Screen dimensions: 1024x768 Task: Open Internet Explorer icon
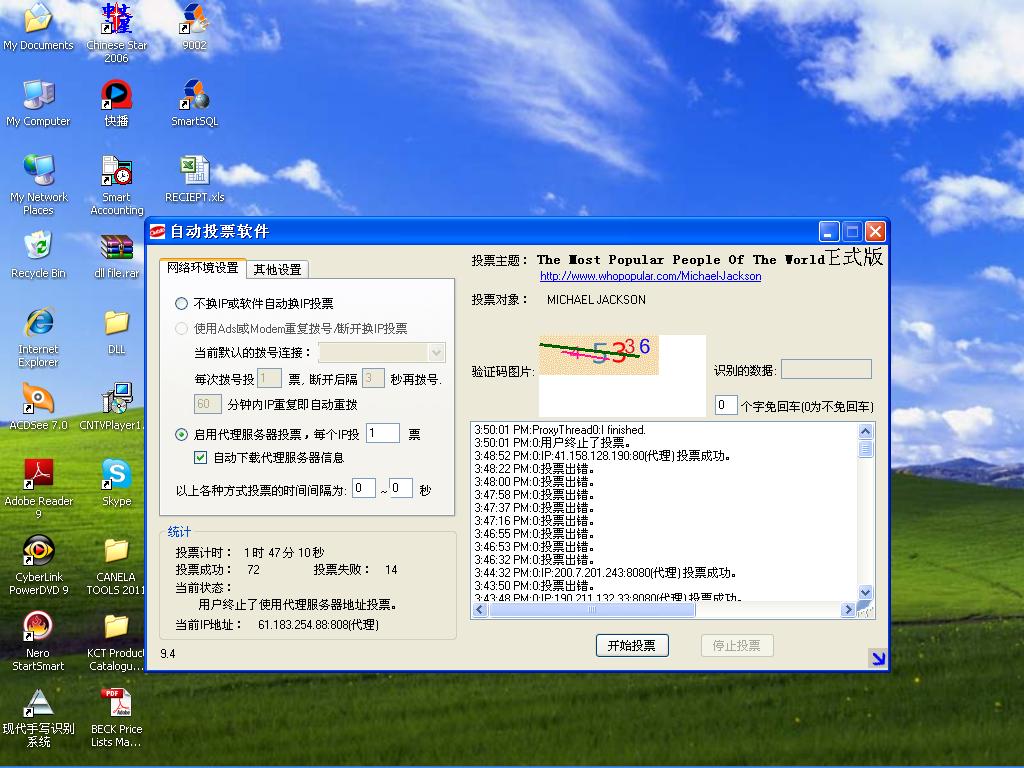click(x=38, y=324)
